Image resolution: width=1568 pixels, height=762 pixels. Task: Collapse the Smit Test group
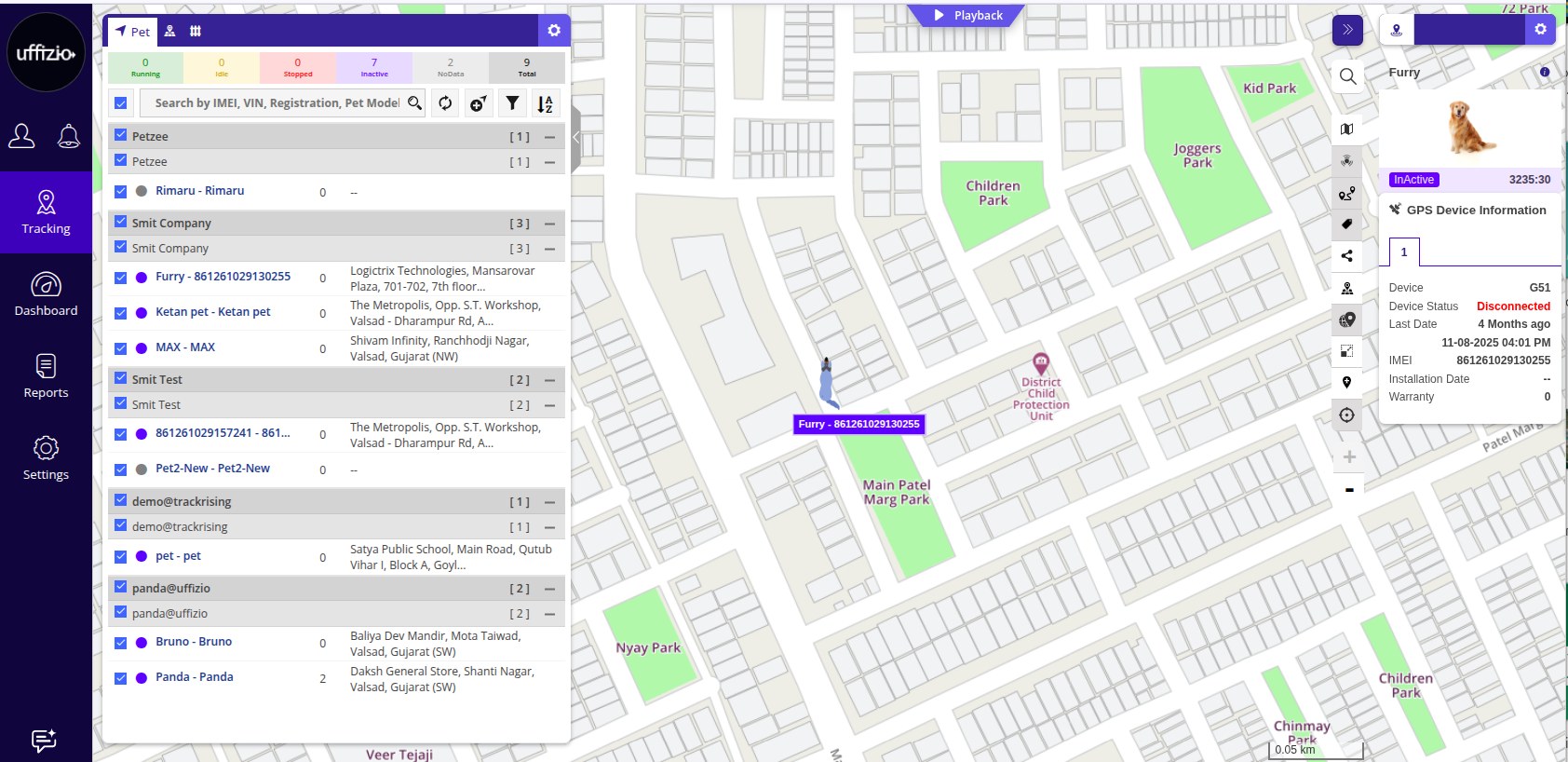(549, 380)
